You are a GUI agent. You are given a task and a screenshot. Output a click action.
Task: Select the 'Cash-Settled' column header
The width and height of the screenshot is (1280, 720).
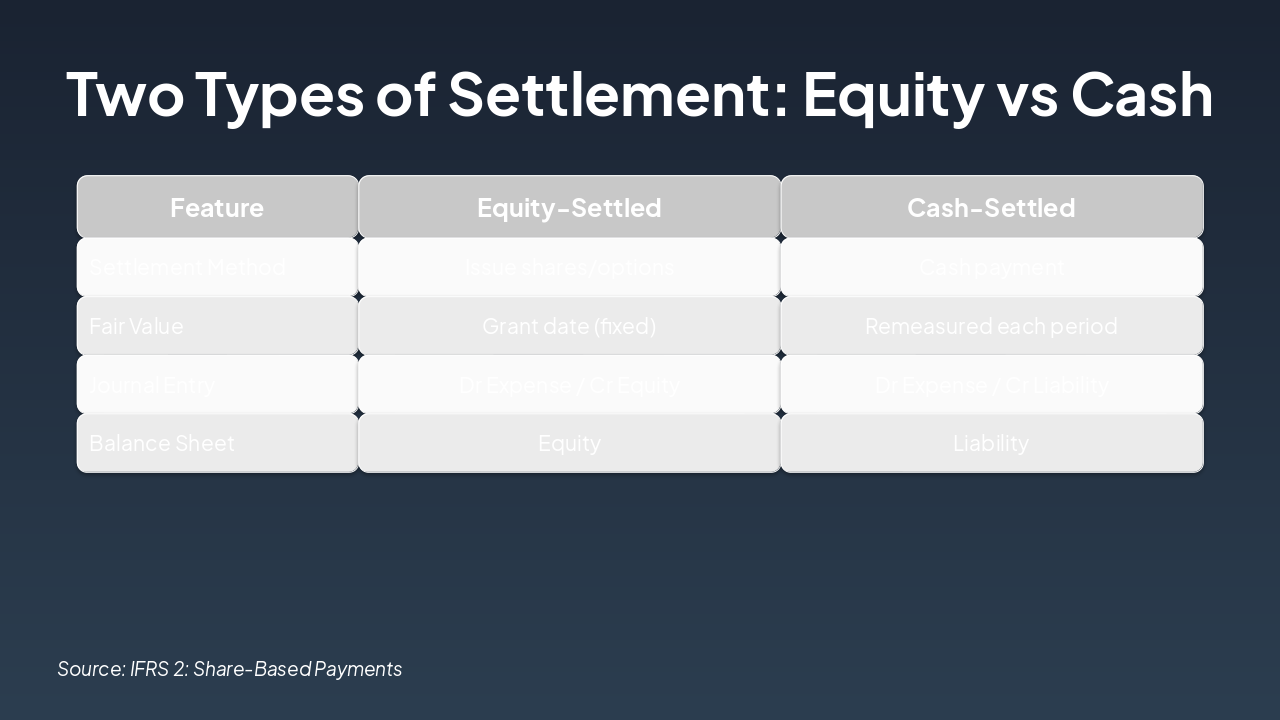pos(991,207)
